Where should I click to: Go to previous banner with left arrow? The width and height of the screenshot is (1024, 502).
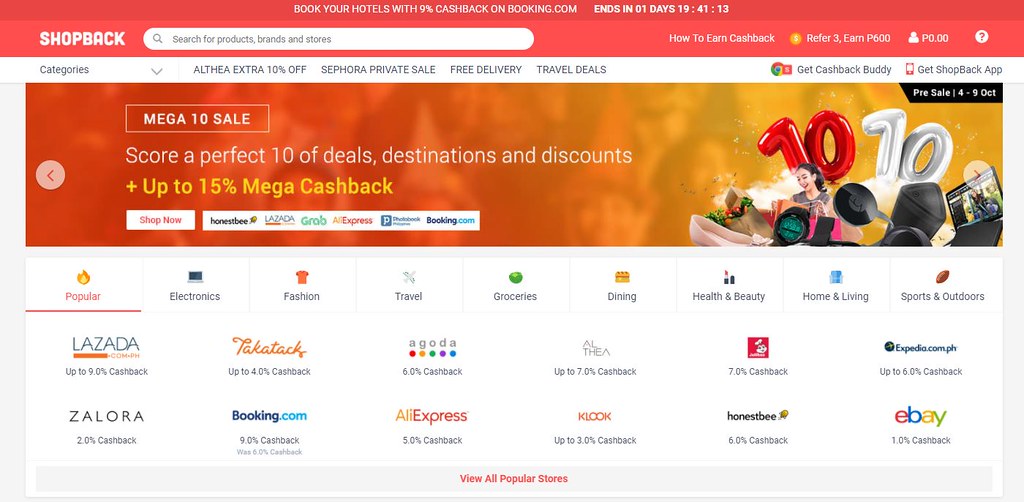[50, 175]
